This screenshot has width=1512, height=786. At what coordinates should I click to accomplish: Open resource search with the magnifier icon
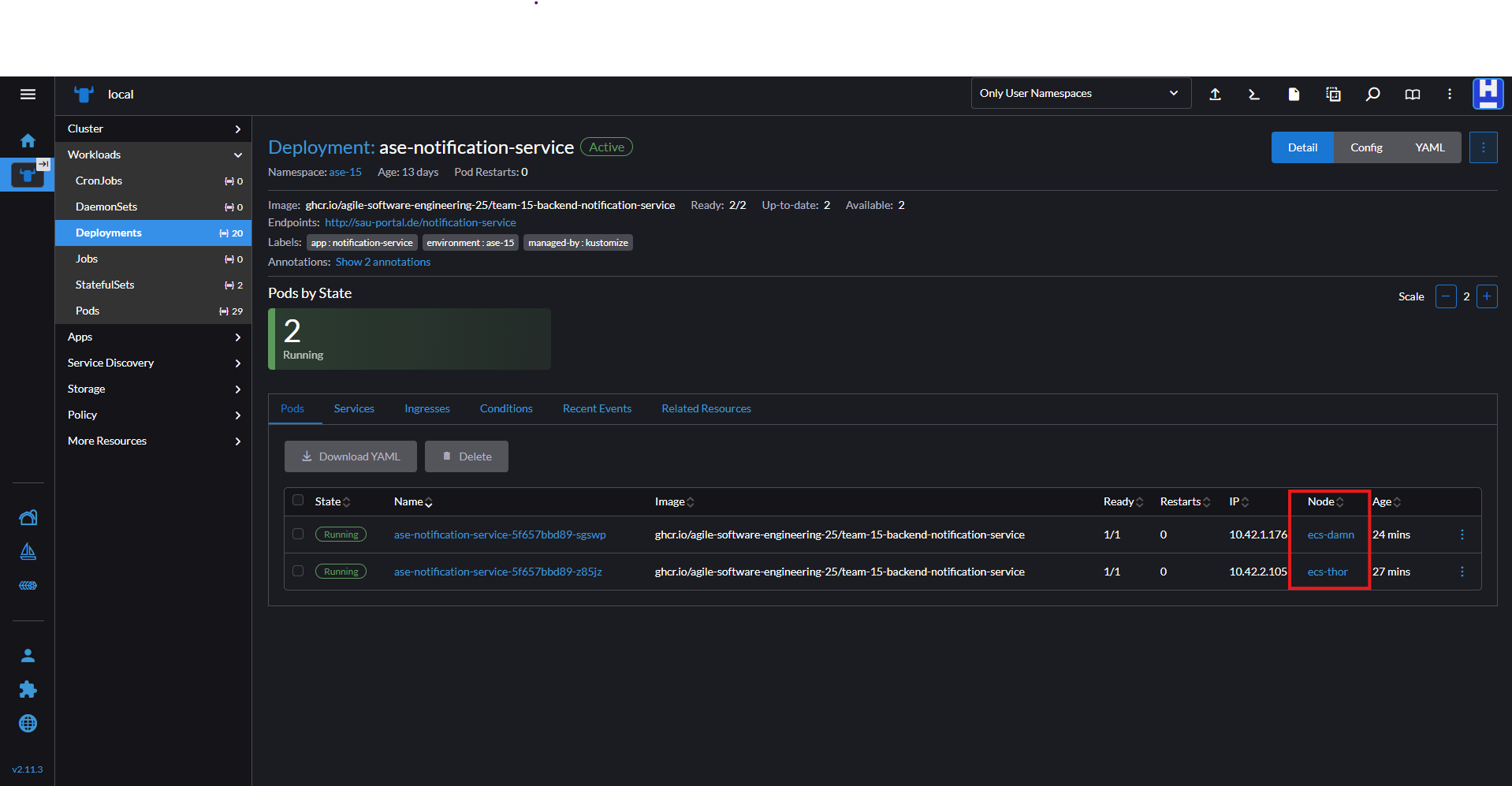coord(1372,94)
